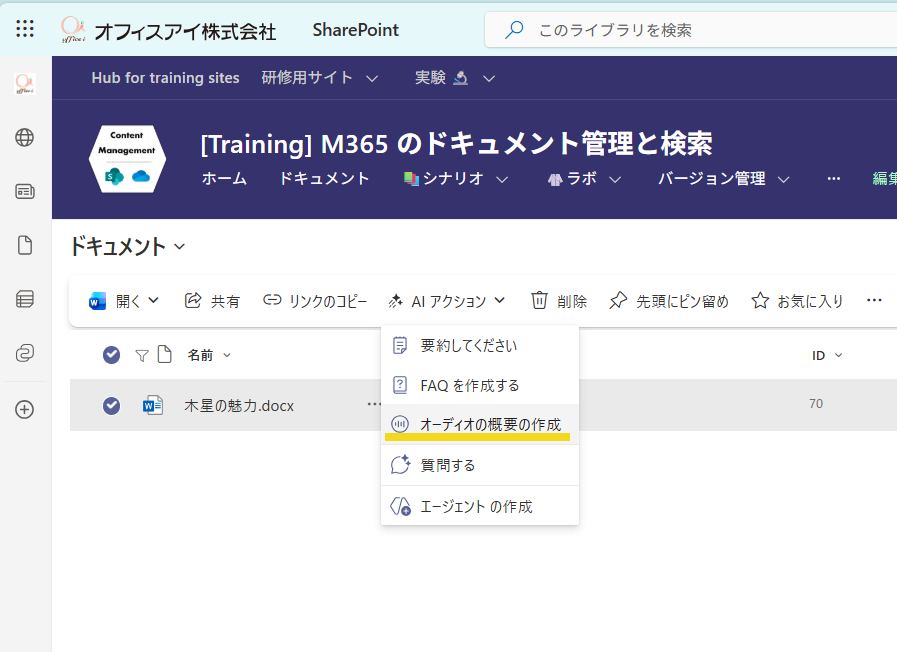This screenshot has width=897, height=652.
Task: Click the delete trash can icon
Action: pos(558,301)
